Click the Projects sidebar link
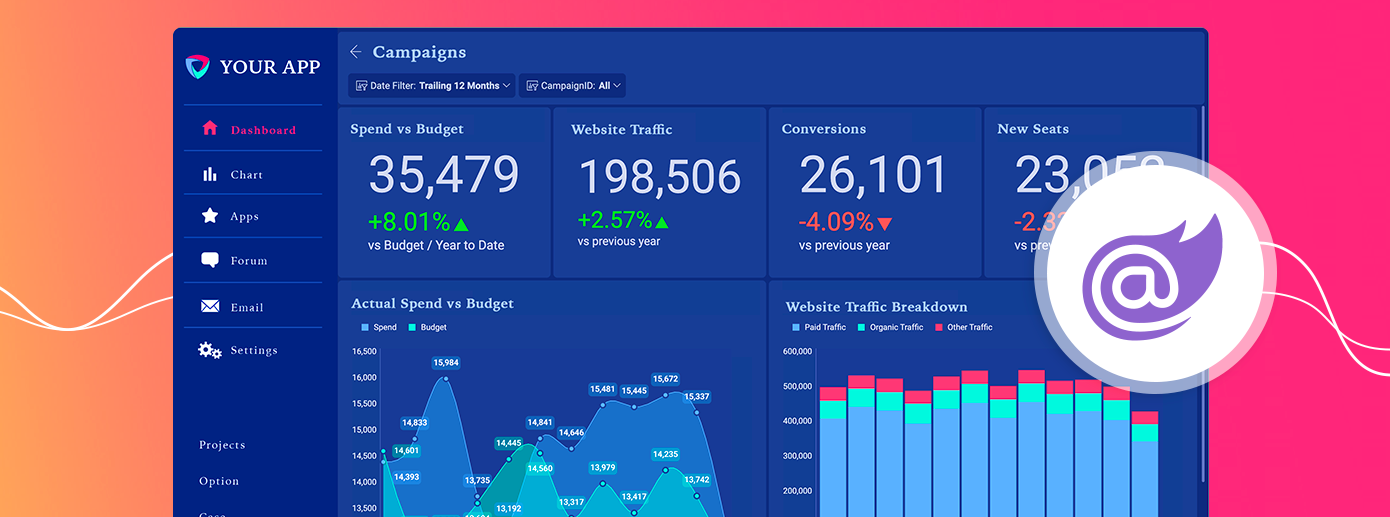 pyautogui.click(x=222, y=445)
